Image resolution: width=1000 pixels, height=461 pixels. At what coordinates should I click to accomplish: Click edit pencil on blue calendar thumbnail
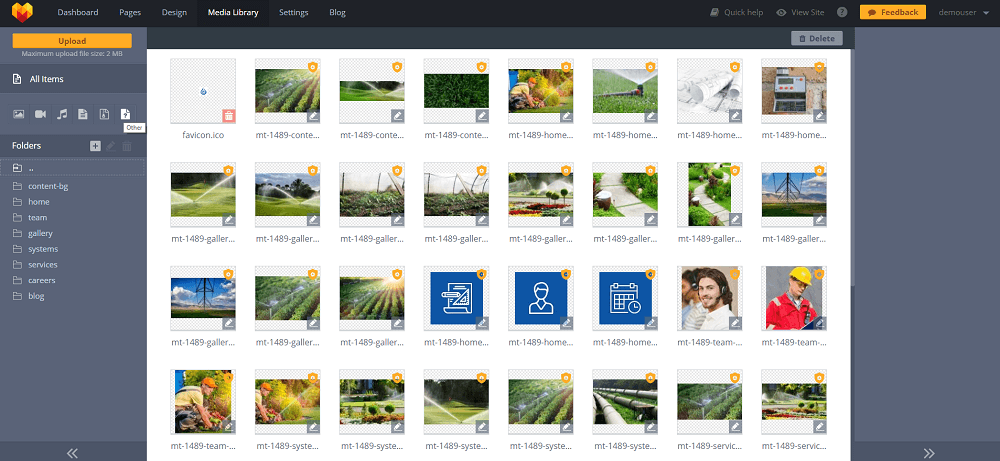(x=650, y=323)
